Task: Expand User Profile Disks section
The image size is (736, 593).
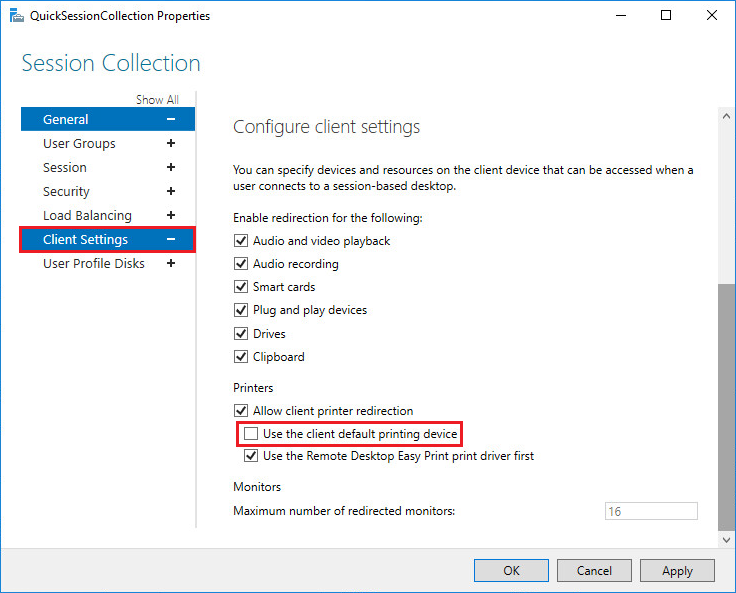Action: [171, 264]
